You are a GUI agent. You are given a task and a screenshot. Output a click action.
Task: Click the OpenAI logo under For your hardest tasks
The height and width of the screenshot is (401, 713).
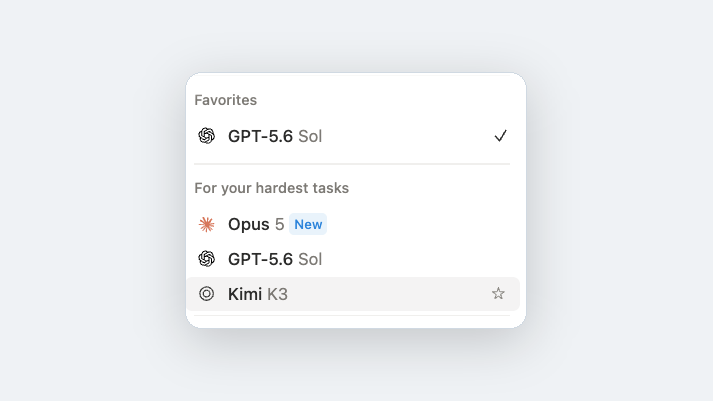point(206,259)
